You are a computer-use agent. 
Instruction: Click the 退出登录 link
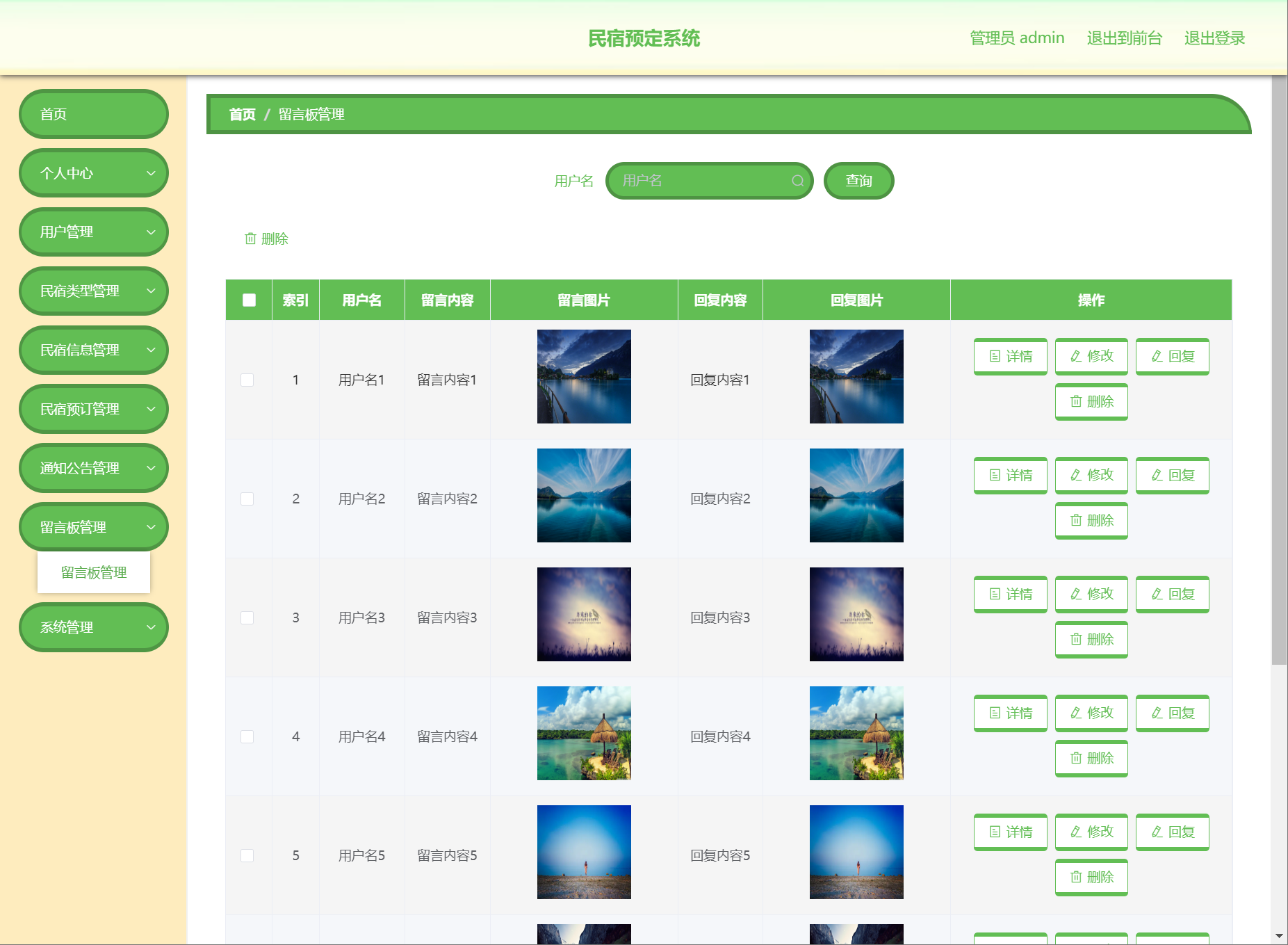(x=1214, y=38)
